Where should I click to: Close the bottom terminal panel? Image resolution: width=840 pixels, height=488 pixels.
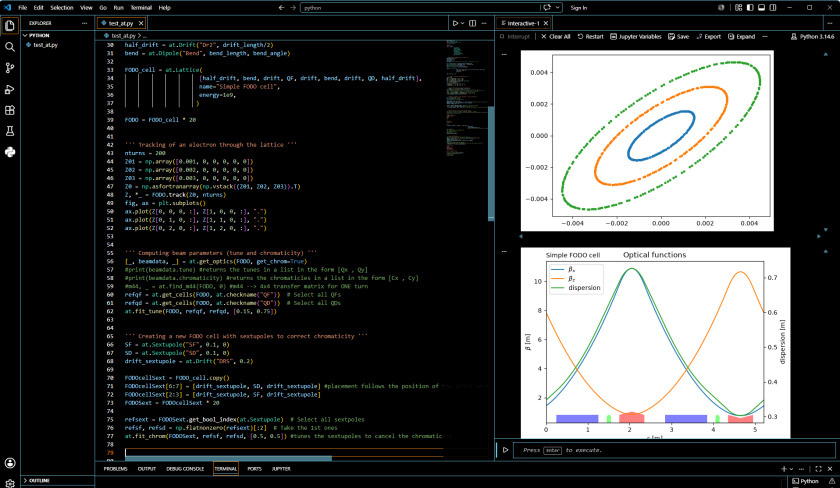tap(830, 469)
